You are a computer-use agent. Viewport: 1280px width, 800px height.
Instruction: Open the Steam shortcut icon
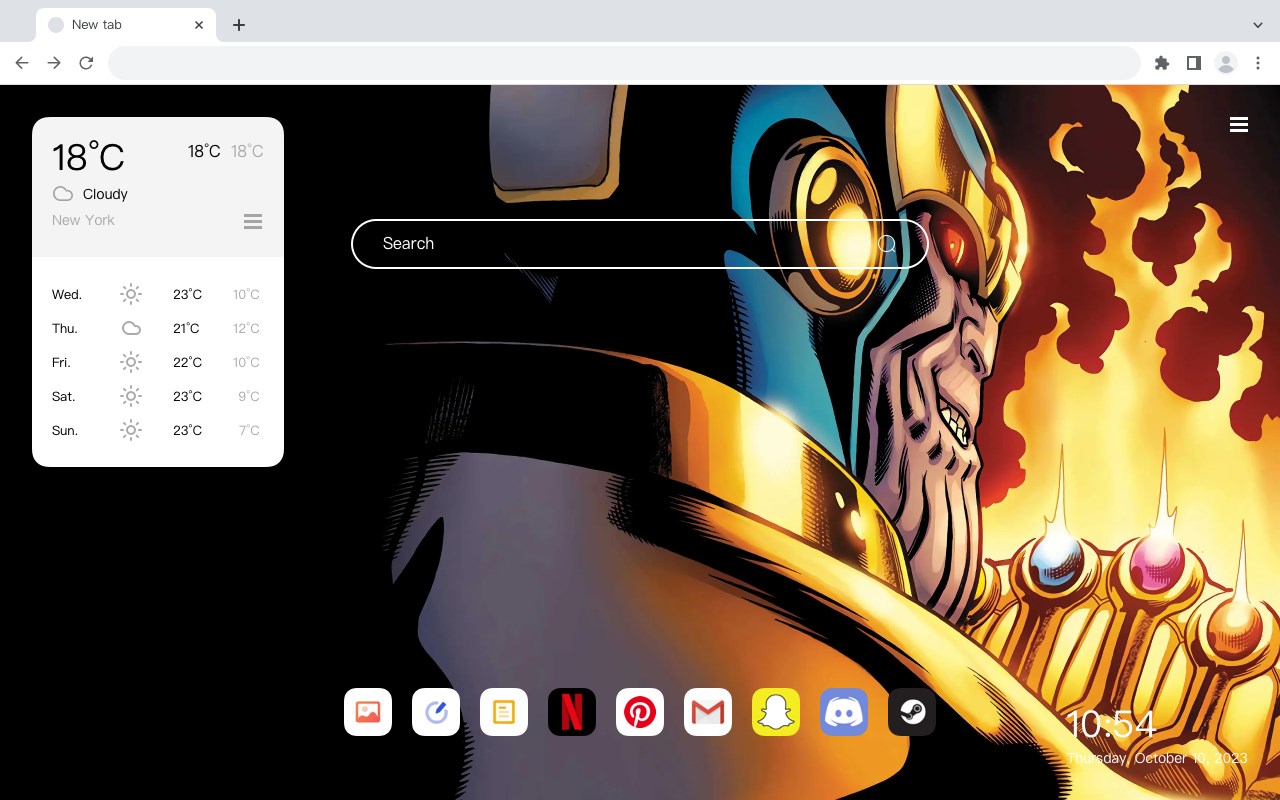coord(912,712)
